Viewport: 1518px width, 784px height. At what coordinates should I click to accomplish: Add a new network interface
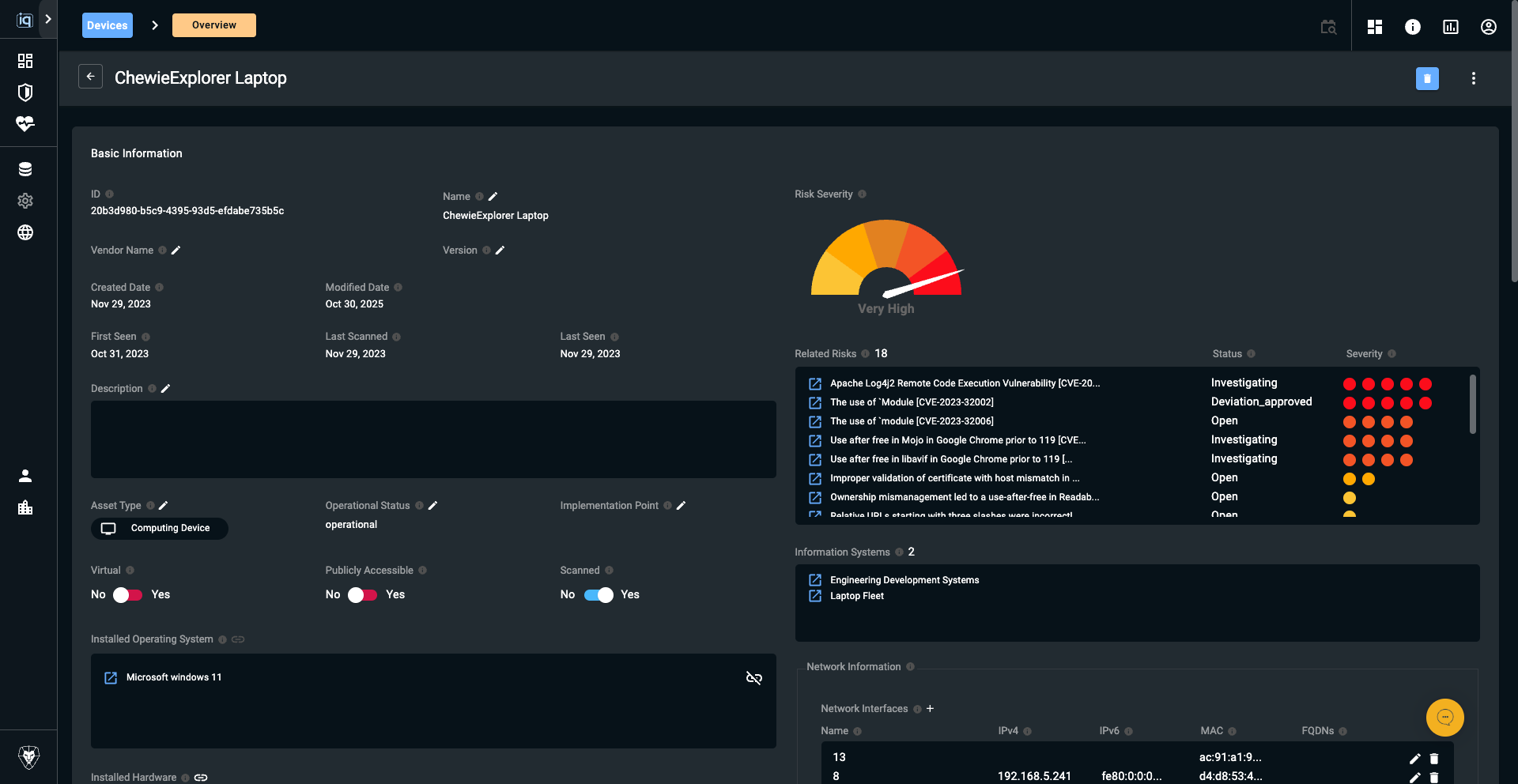coord(931,708)
